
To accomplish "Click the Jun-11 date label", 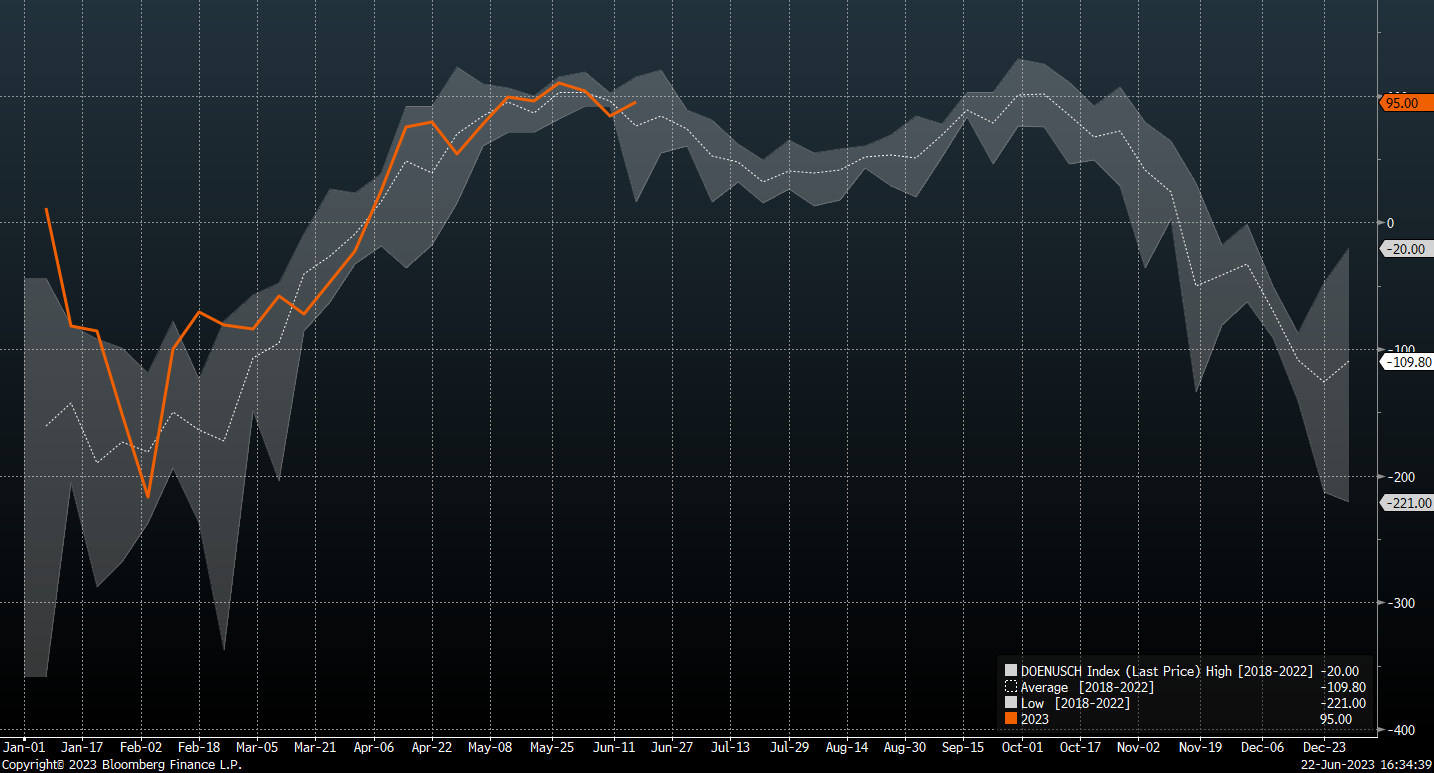I will 613,747.
